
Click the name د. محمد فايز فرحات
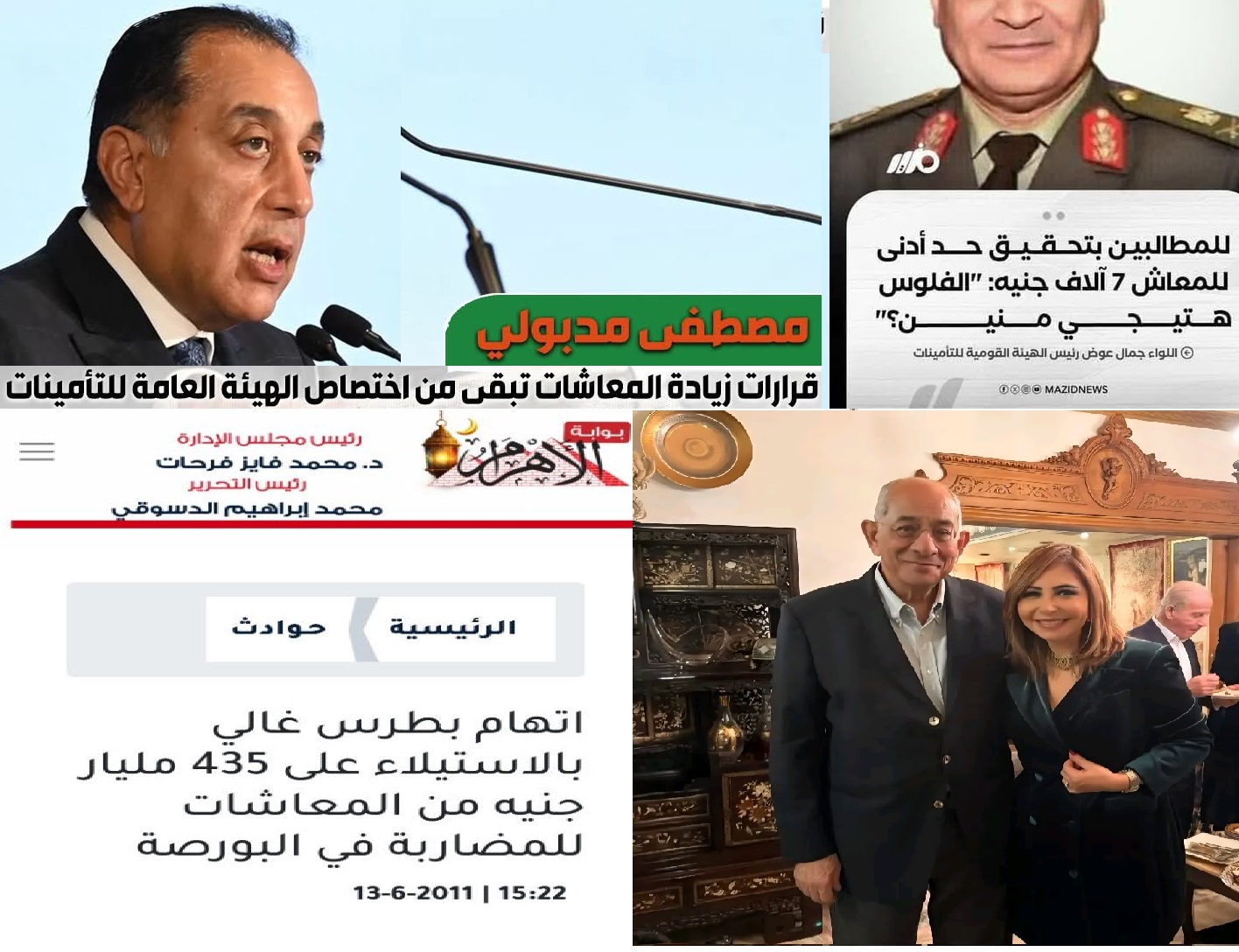(269, 461)
